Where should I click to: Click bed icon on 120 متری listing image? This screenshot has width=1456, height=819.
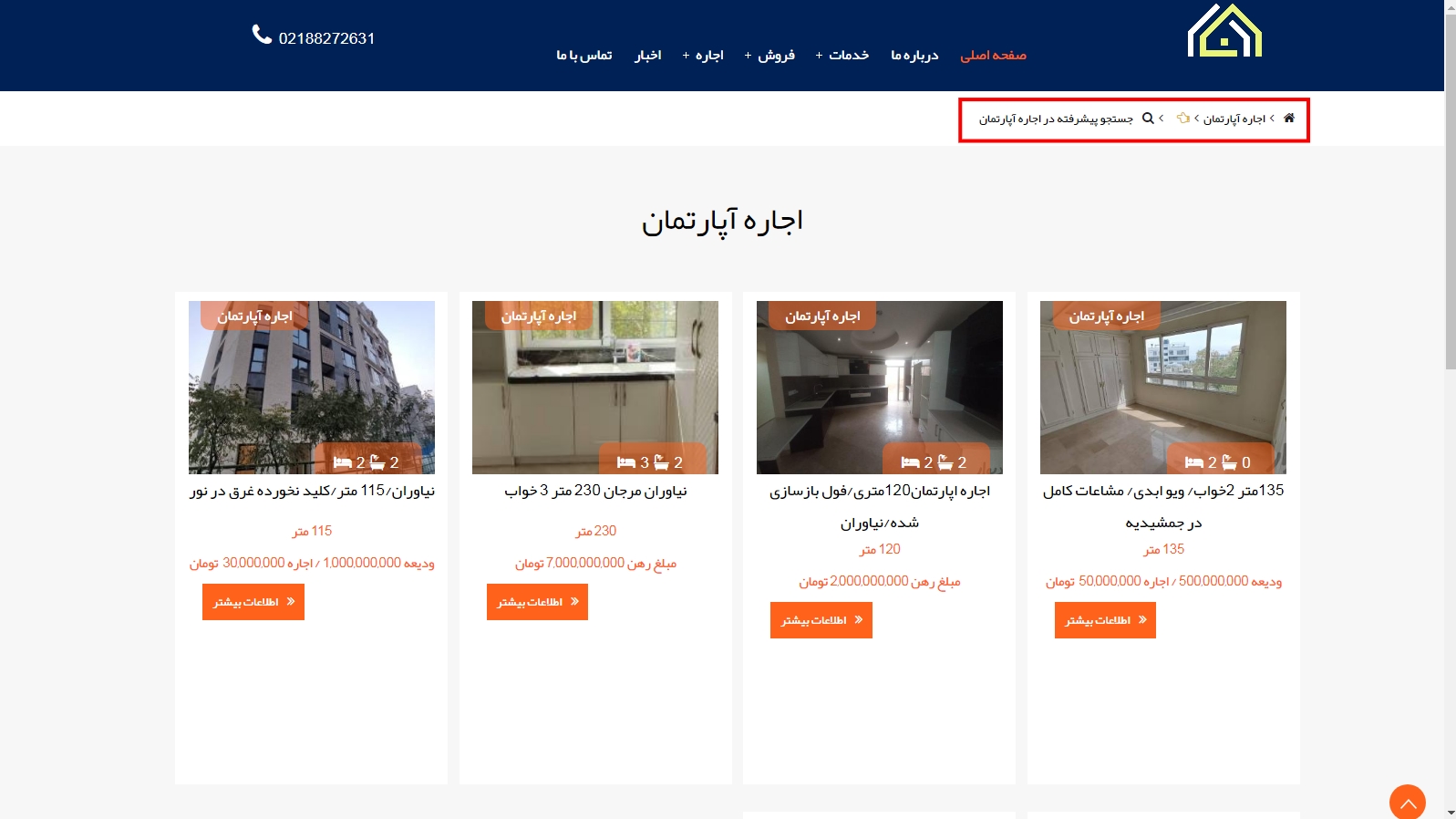910,462
